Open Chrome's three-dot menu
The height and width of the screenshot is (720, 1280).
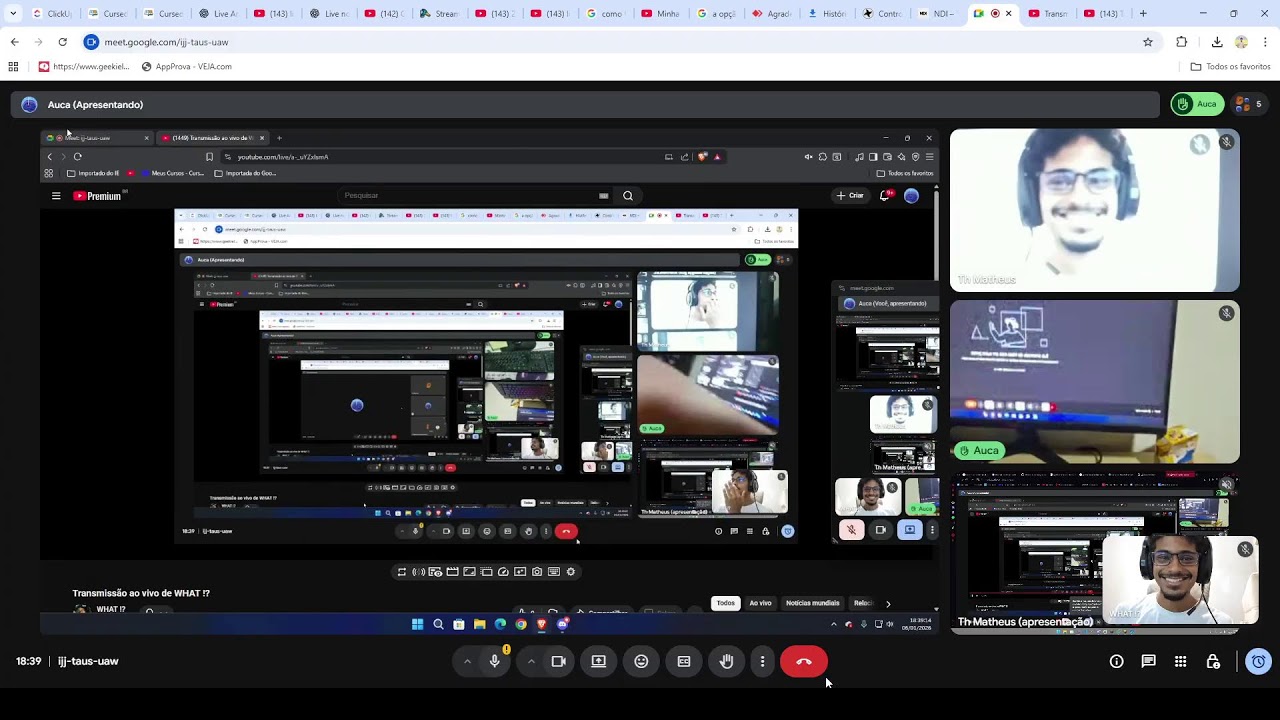tap(1265, 42)
